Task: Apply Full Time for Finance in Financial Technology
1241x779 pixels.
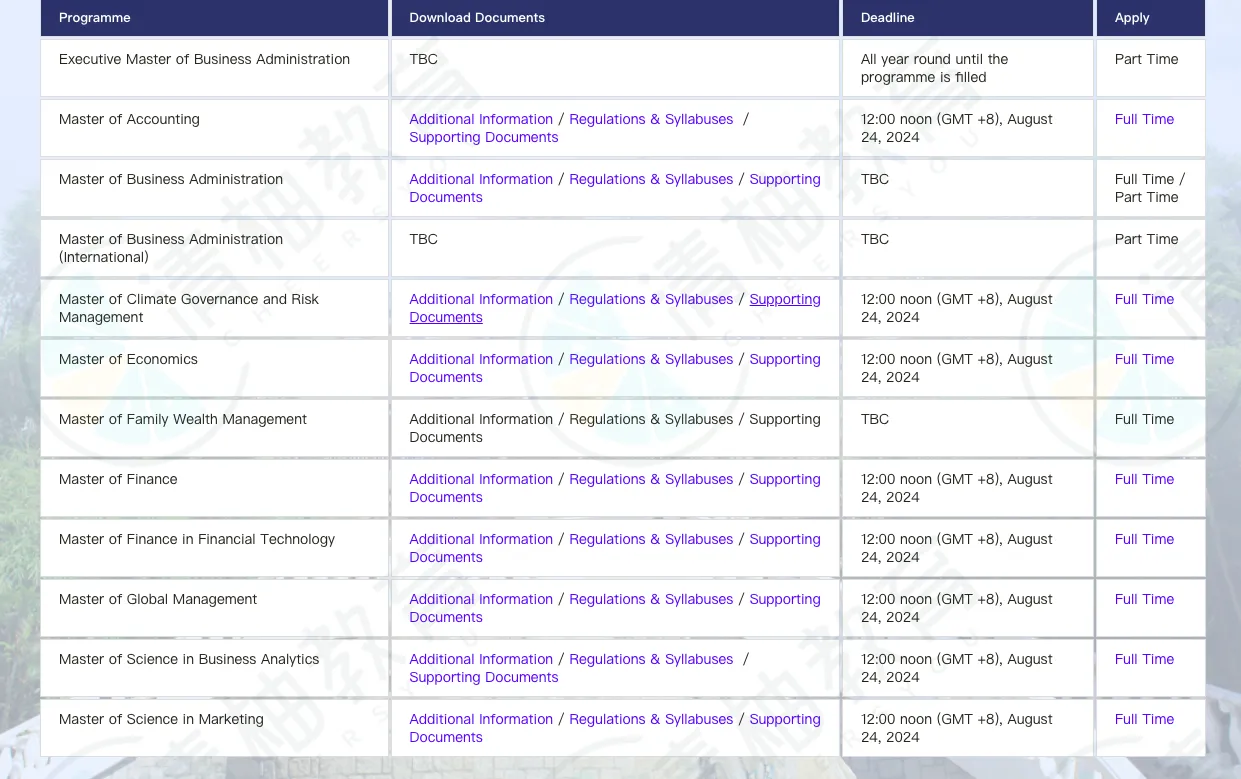Action: pyautogui.click(x=1144, y=539)
